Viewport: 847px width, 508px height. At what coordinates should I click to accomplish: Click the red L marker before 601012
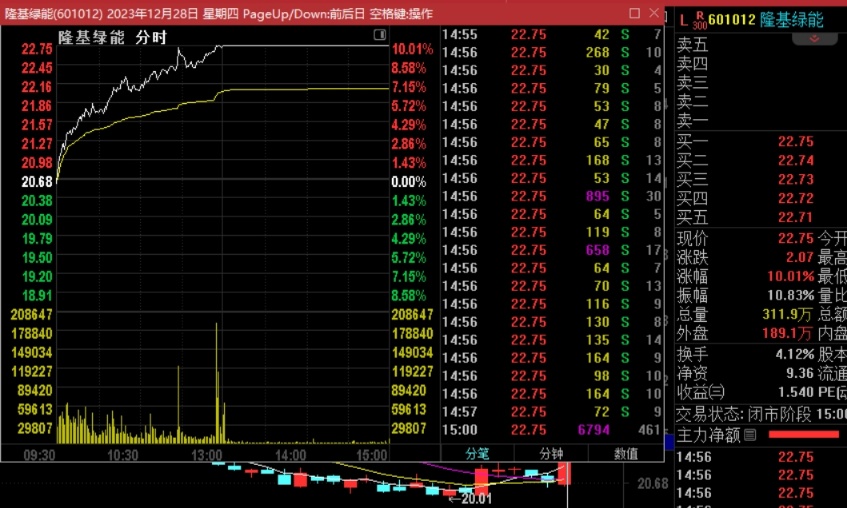point(683,20)
